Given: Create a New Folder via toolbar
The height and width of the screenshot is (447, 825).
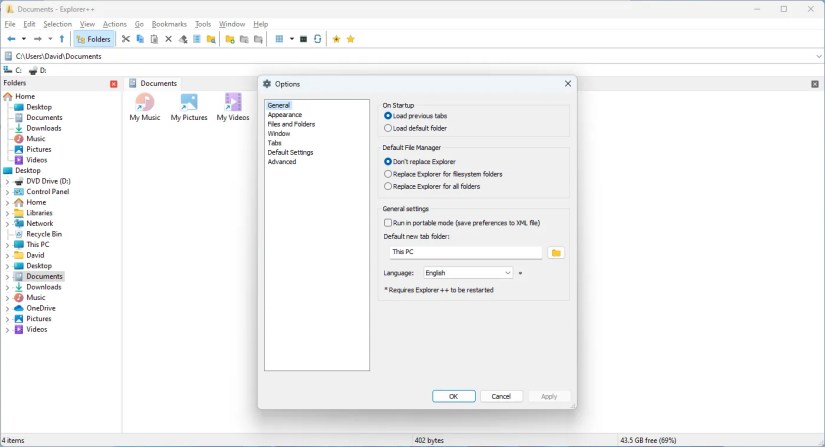Looking at the screenshot, I should click(x=230, y=39).
